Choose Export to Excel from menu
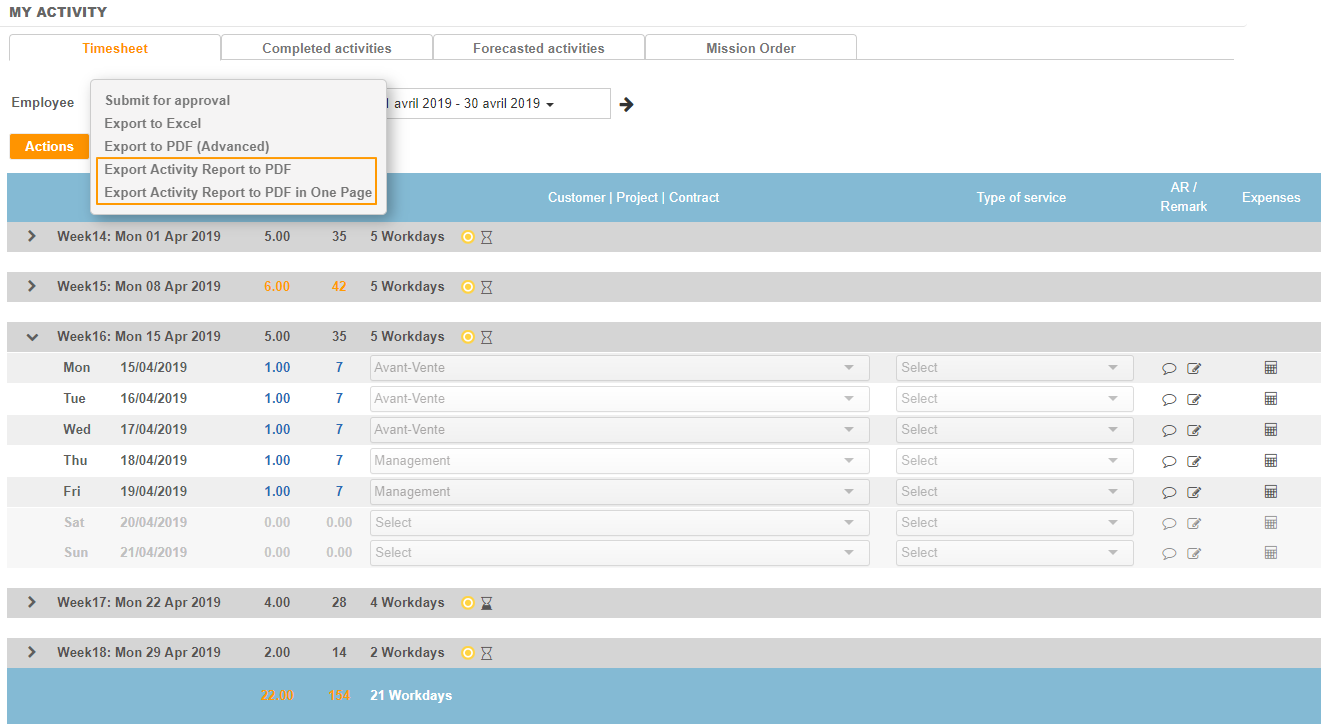This screenshot has height=728, width=1325. pyautogui.click(x=153, y=124)
